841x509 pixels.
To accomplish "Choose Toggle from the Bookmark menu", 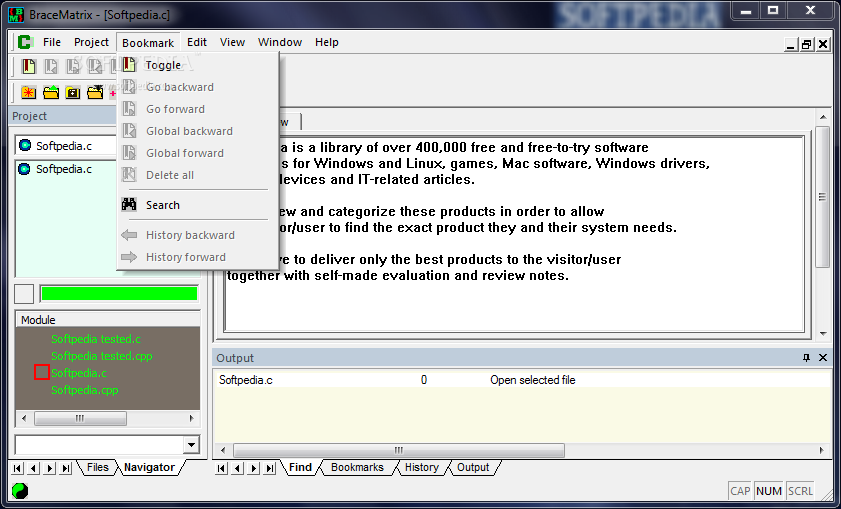I will point(197,65).
